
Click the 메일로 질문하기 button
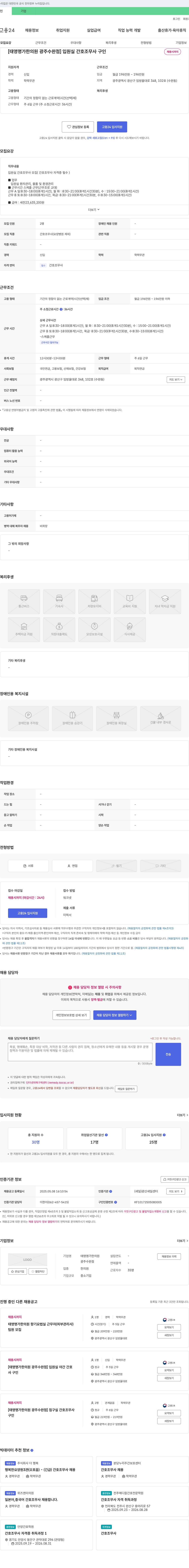point(126,1089)
